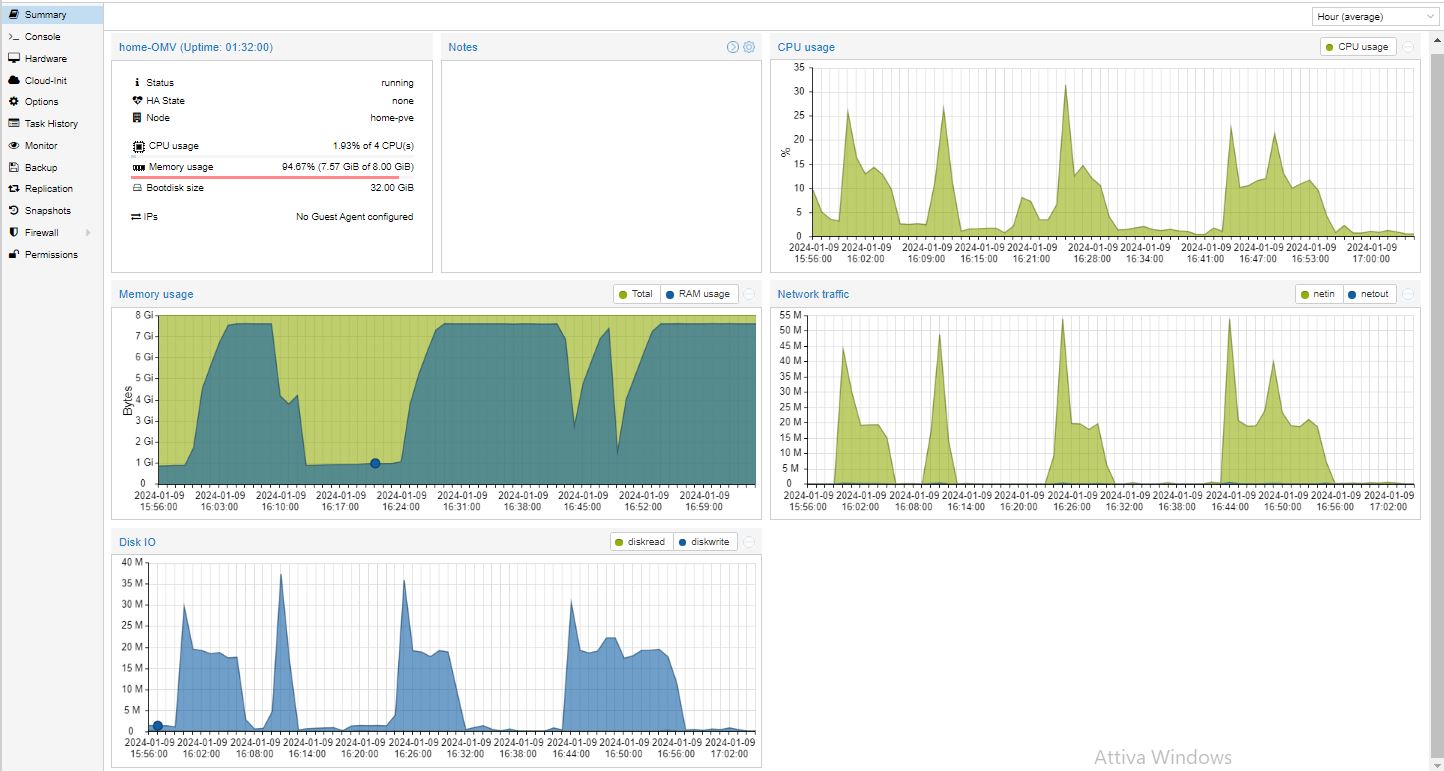
Task: Toggle CPU usage series in legend
Action: [x=1357, y=47]
